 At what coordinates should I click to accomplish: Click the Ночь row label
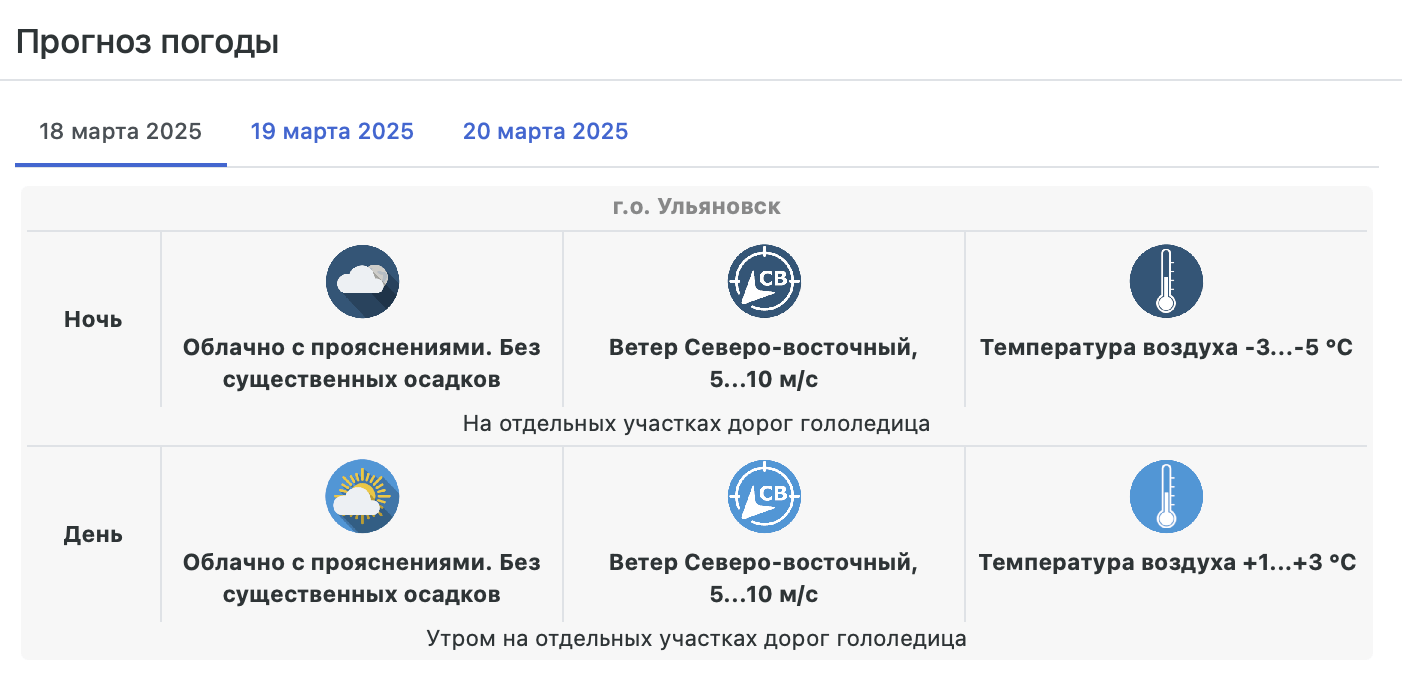click(93, 320)
